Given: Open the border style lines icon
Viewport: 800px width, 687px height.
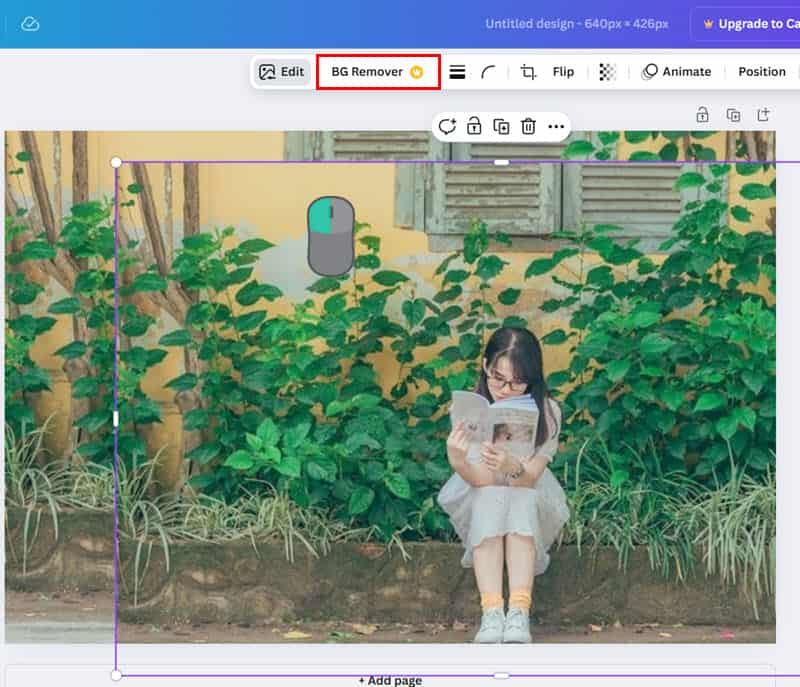Looking at the screenshot, I should tap(457, 72).
